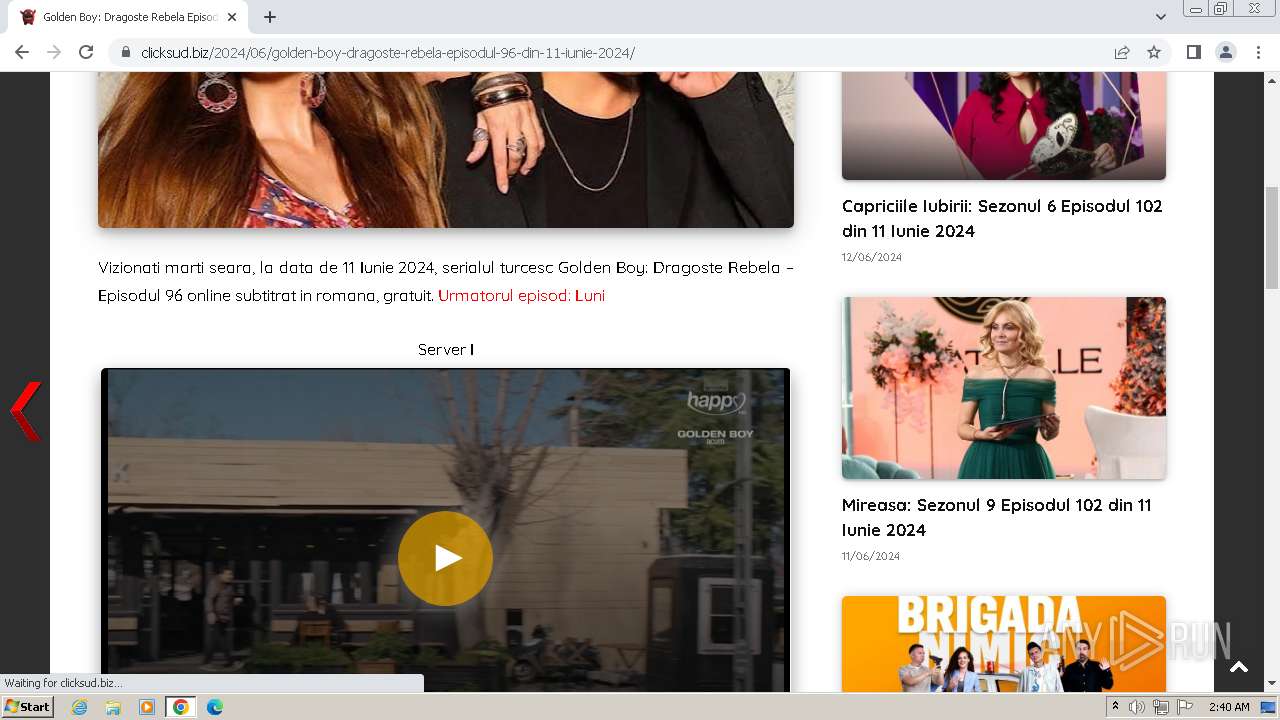This screenshot has width=1280, height=720.
Task: Open Capriciile Iubirii Sezonul 6 Episodul 102 link
Action: pyautogui.click(x=1002, y=218)
